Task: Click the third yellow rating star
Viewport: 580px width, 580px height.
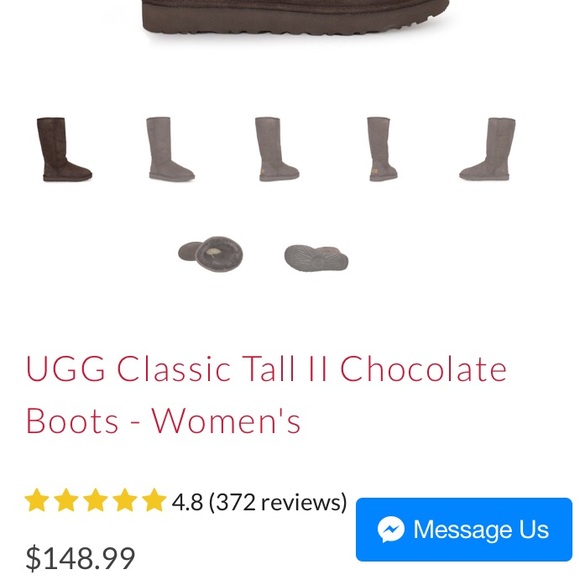Action: coord(95,500)
